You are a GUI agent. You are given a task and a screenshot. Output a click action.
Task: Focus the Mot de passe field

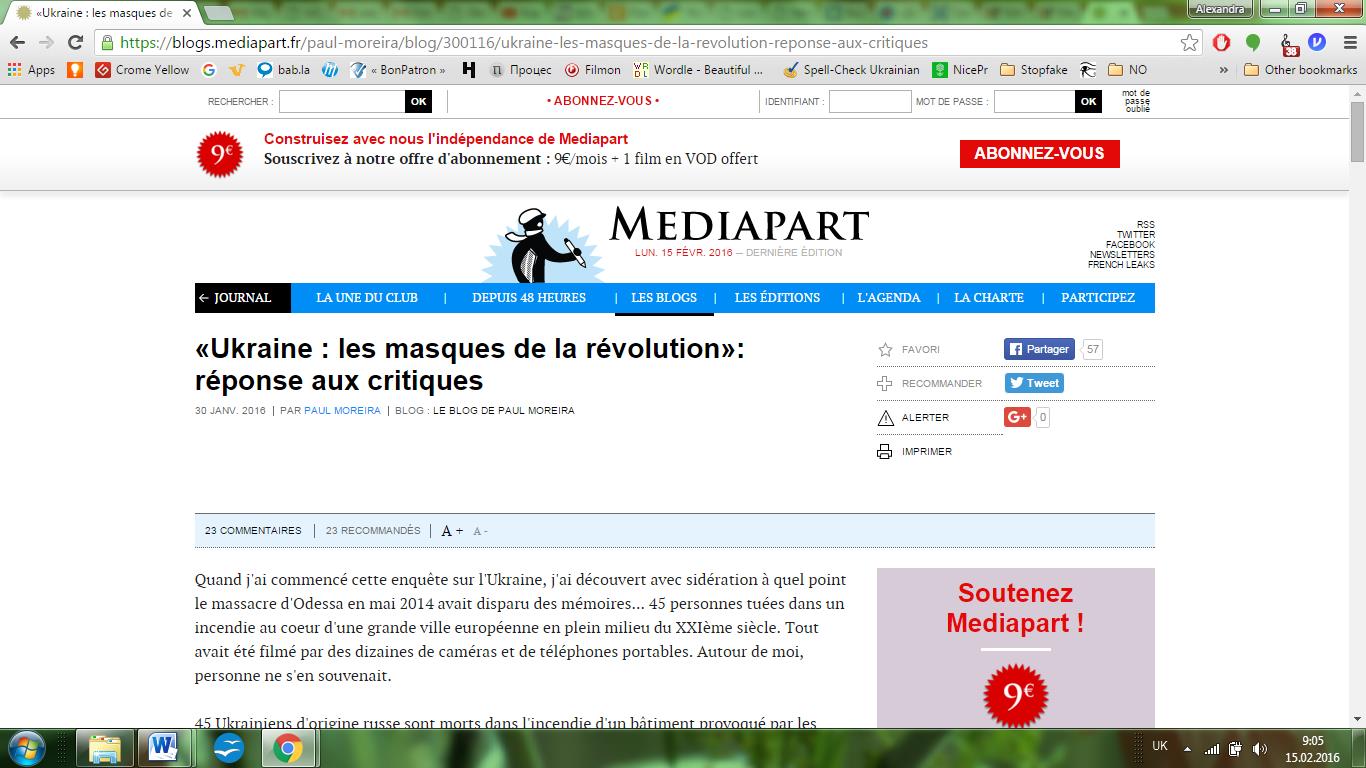pos(1034,101)
